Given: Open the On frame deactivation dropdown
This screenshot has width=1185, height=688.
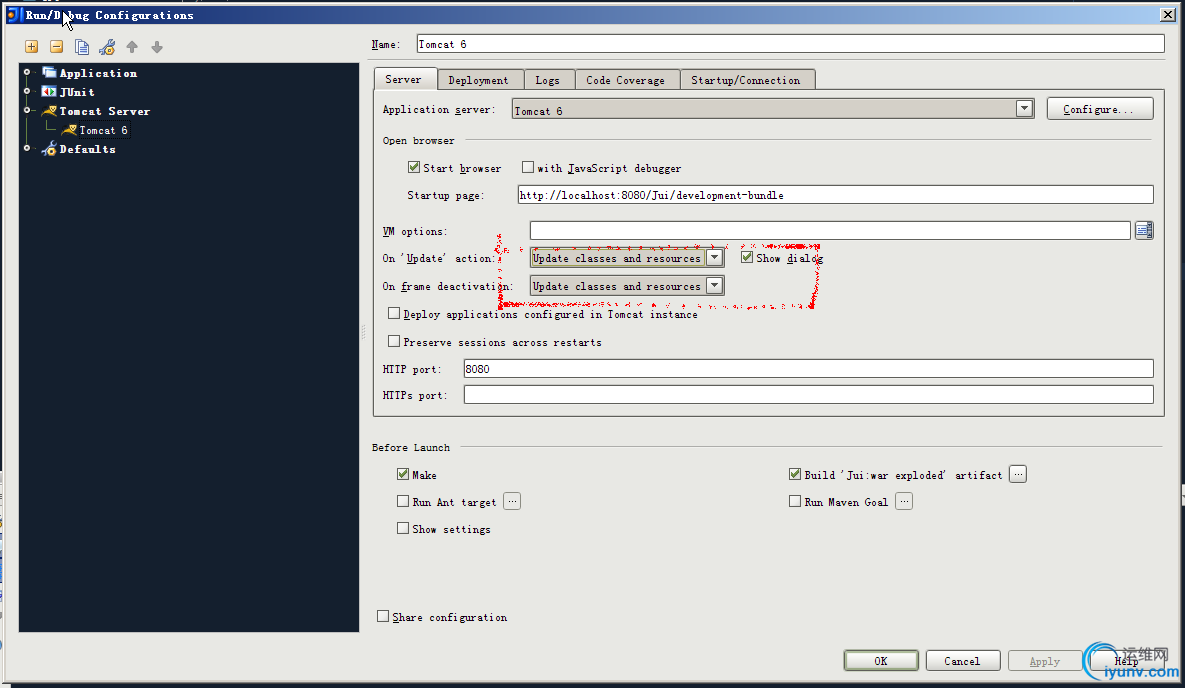Looking at the screenshot, I should click(x=714, y=286).
